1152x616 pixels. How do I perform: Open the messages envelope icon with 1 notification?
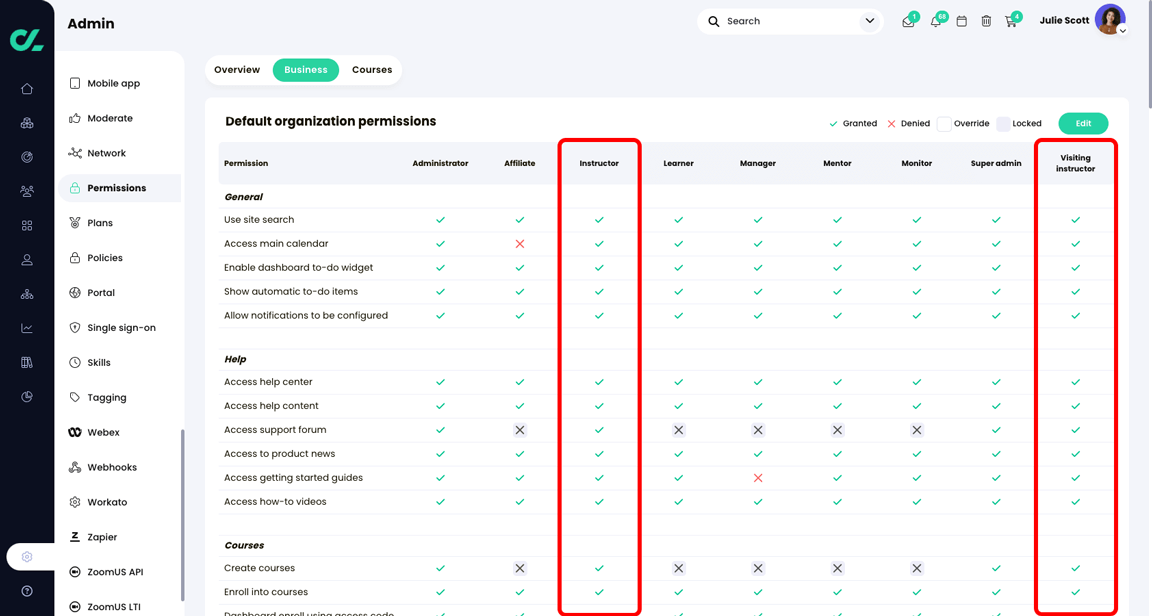point(909,19)
